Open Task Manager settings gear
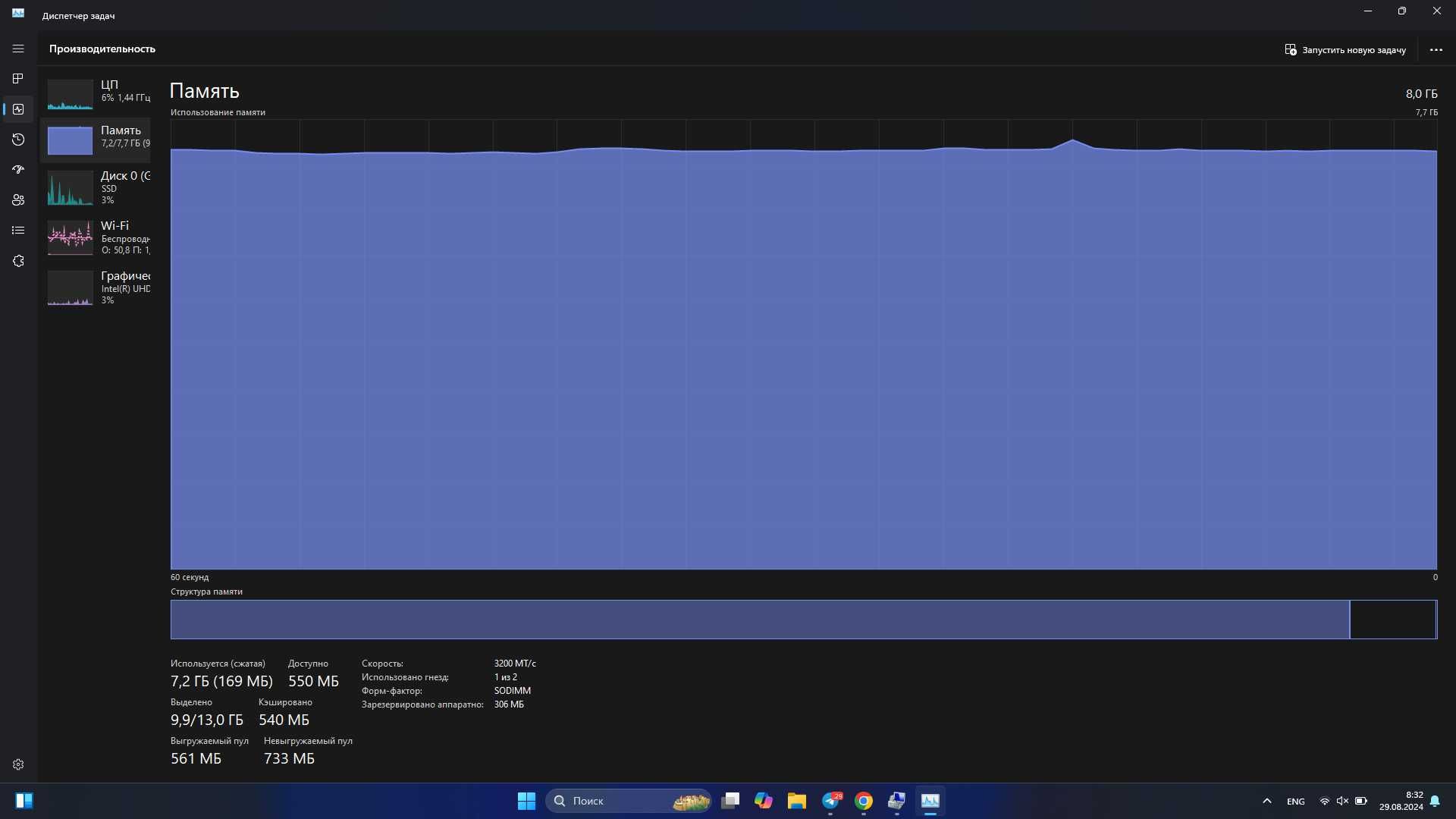This screenshot has width=1456, height=819. click(x=18, y=764)
